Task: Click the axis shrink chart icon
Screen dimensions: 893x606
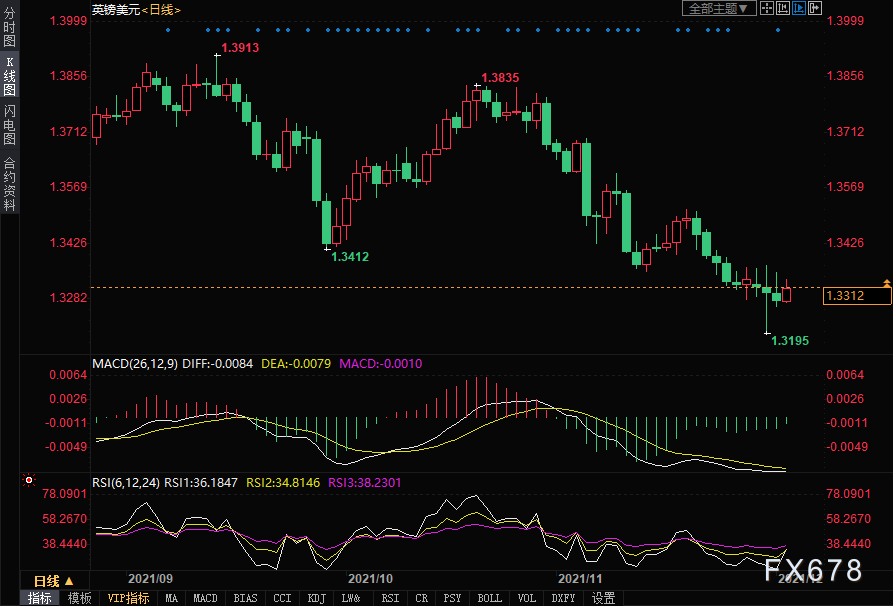Action: (783, 8)
